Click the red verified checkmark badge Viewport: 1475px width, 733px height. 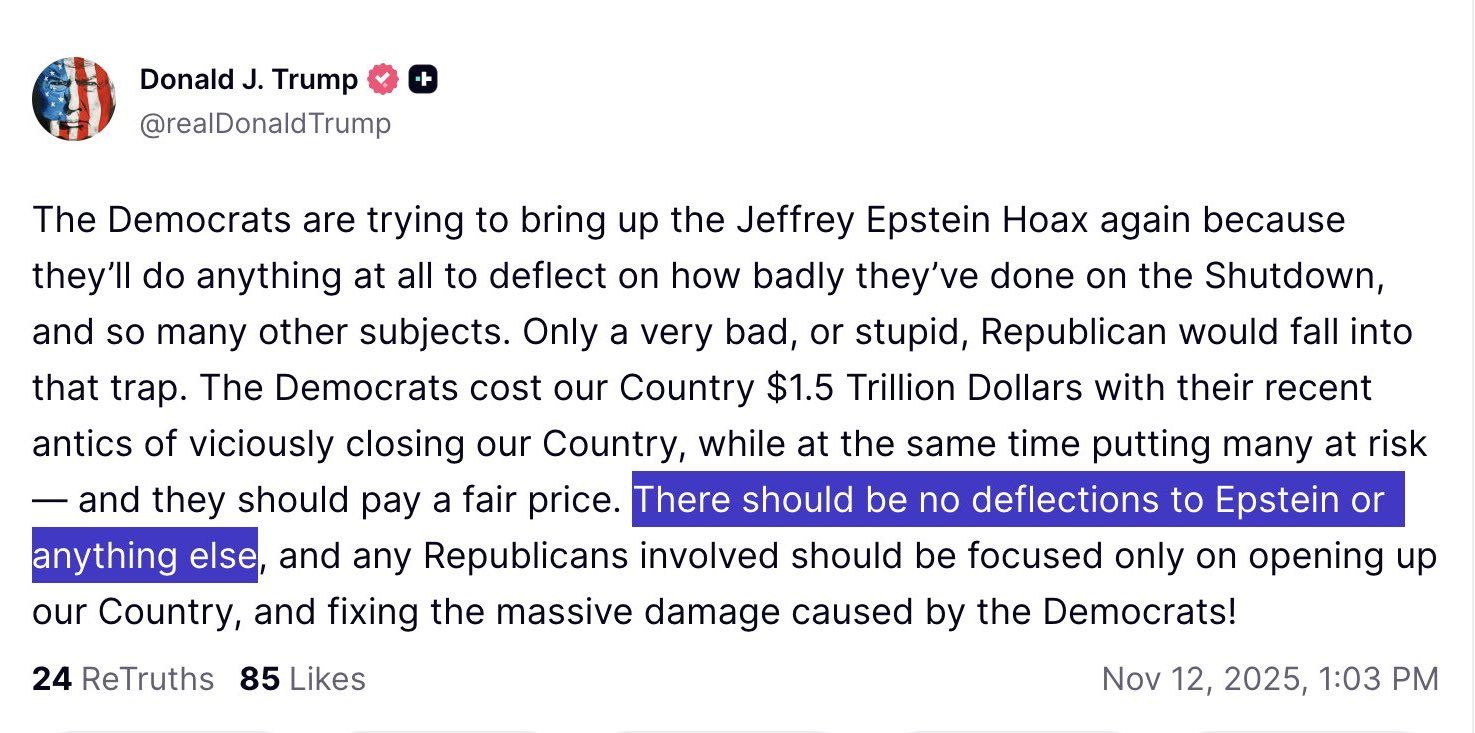pyautogui.click(x=383, y=79)
